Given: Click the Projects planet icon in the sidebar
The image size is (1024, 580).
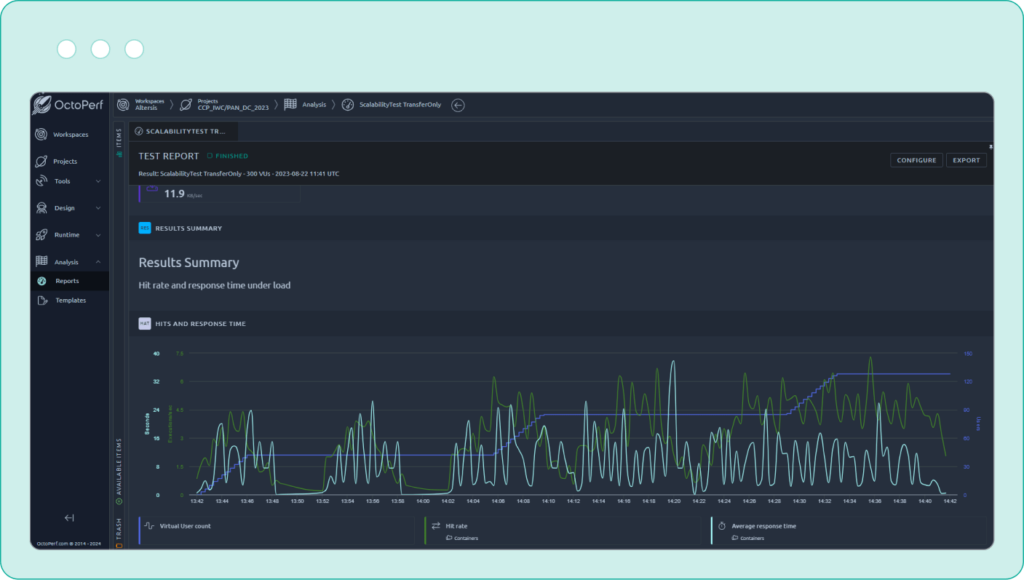Looking at the screenshot, I should pyautogui.click(x=41, y=161).
